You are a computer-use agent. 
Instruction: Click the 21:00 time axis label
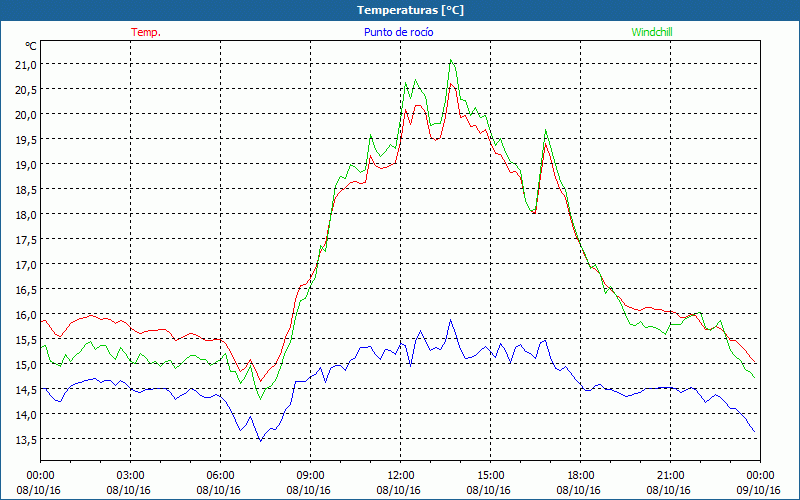point(670,474)
